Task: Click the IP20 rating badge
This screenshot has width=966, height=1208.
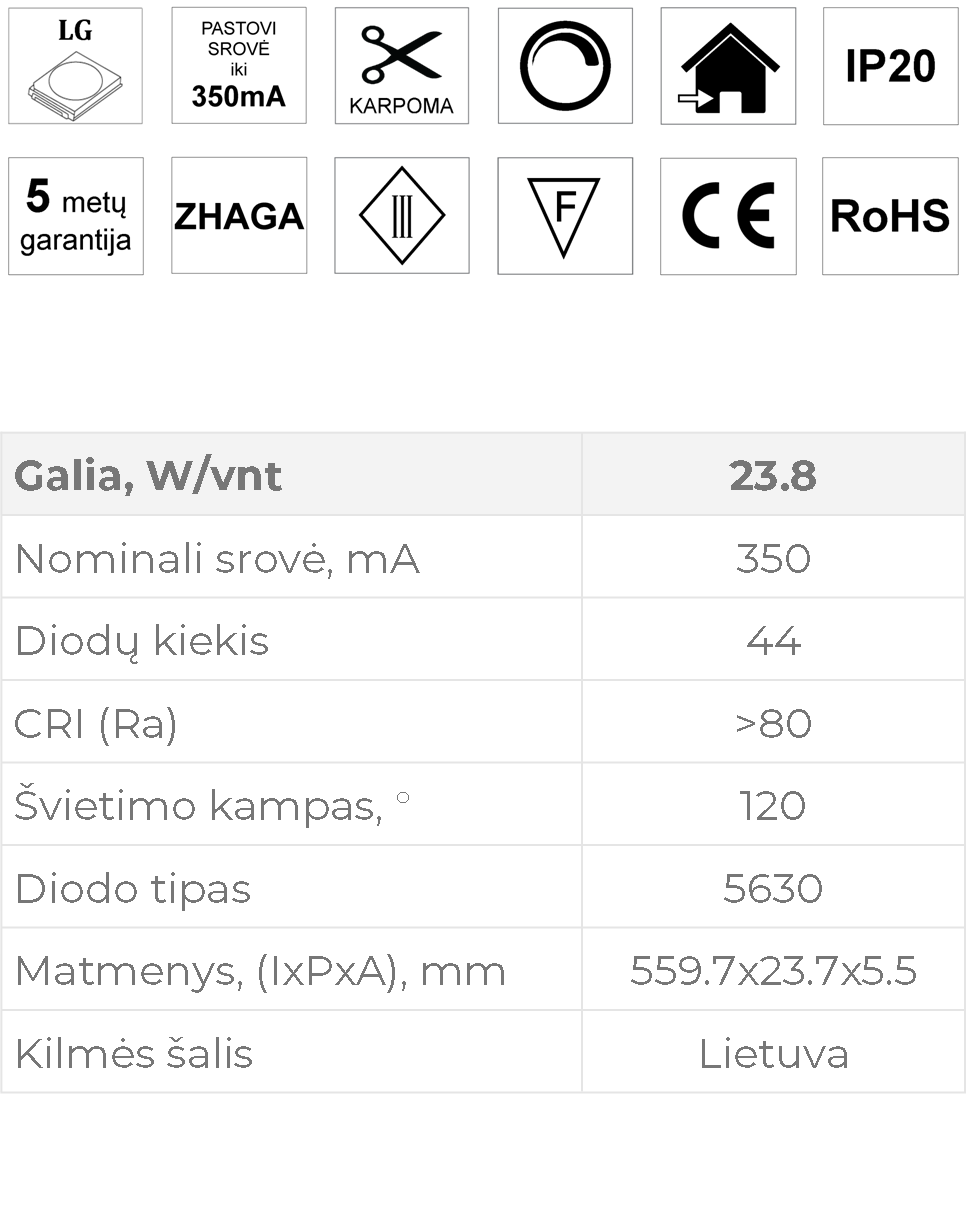Action: 890,66
